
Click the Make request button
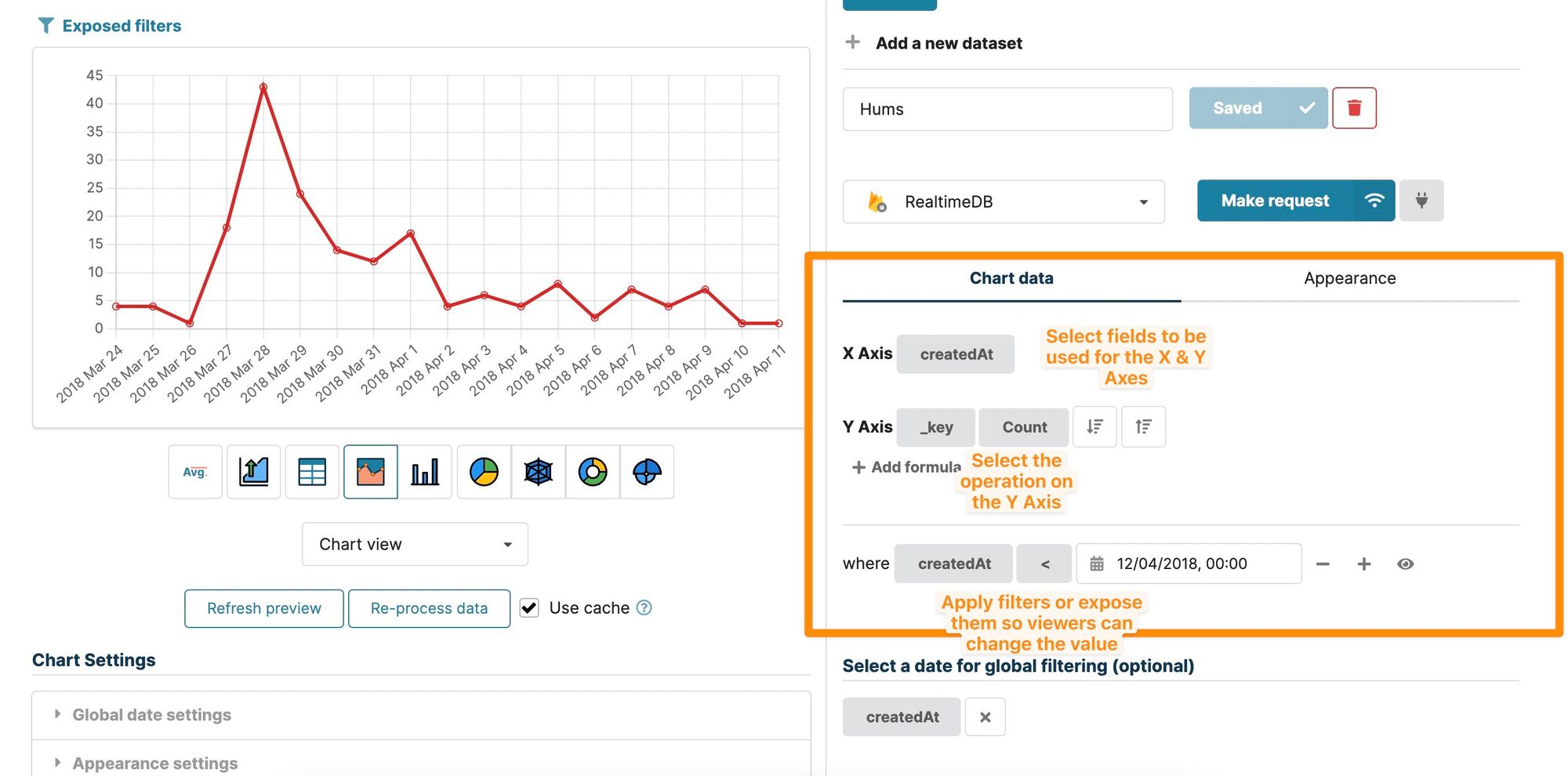point(1275,201)
